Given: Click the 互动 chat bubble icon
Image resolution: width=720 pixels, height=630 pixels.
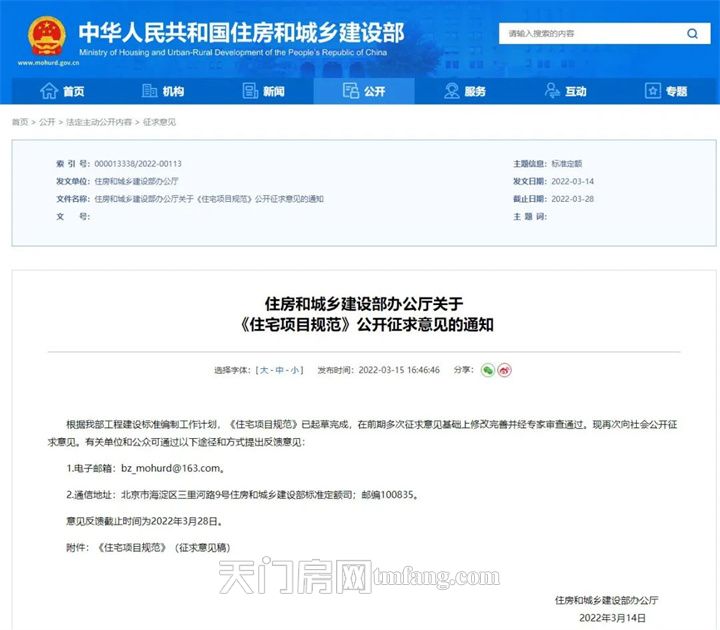Looking at the screenshot, I should click(552, 91).
